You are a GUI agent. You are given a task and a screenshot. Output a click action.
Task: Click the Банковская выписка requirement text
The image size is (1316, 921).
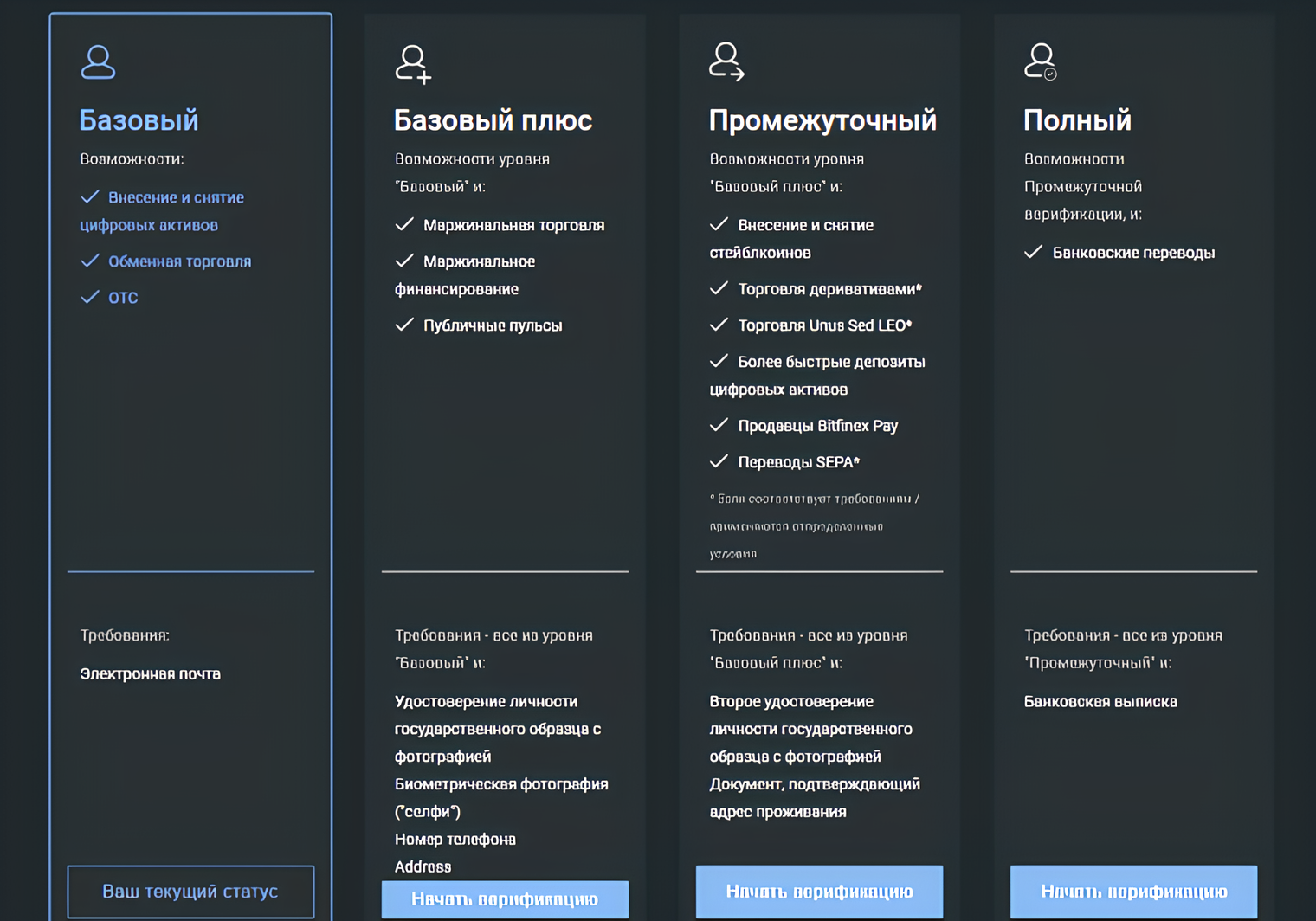tap(1100, 701)
